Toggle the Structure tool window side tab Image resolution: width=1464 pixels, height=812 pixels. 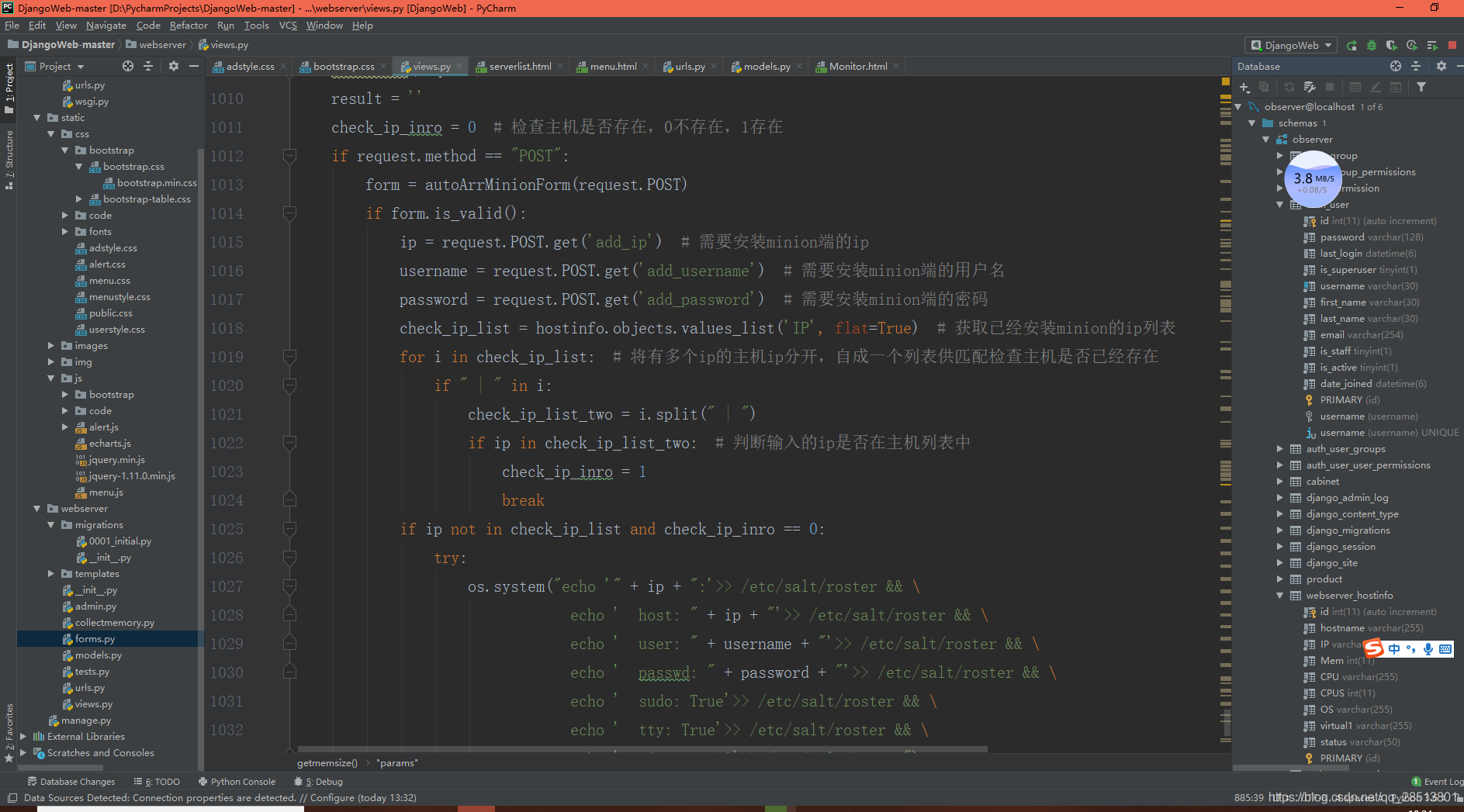(x=9, y=159)
